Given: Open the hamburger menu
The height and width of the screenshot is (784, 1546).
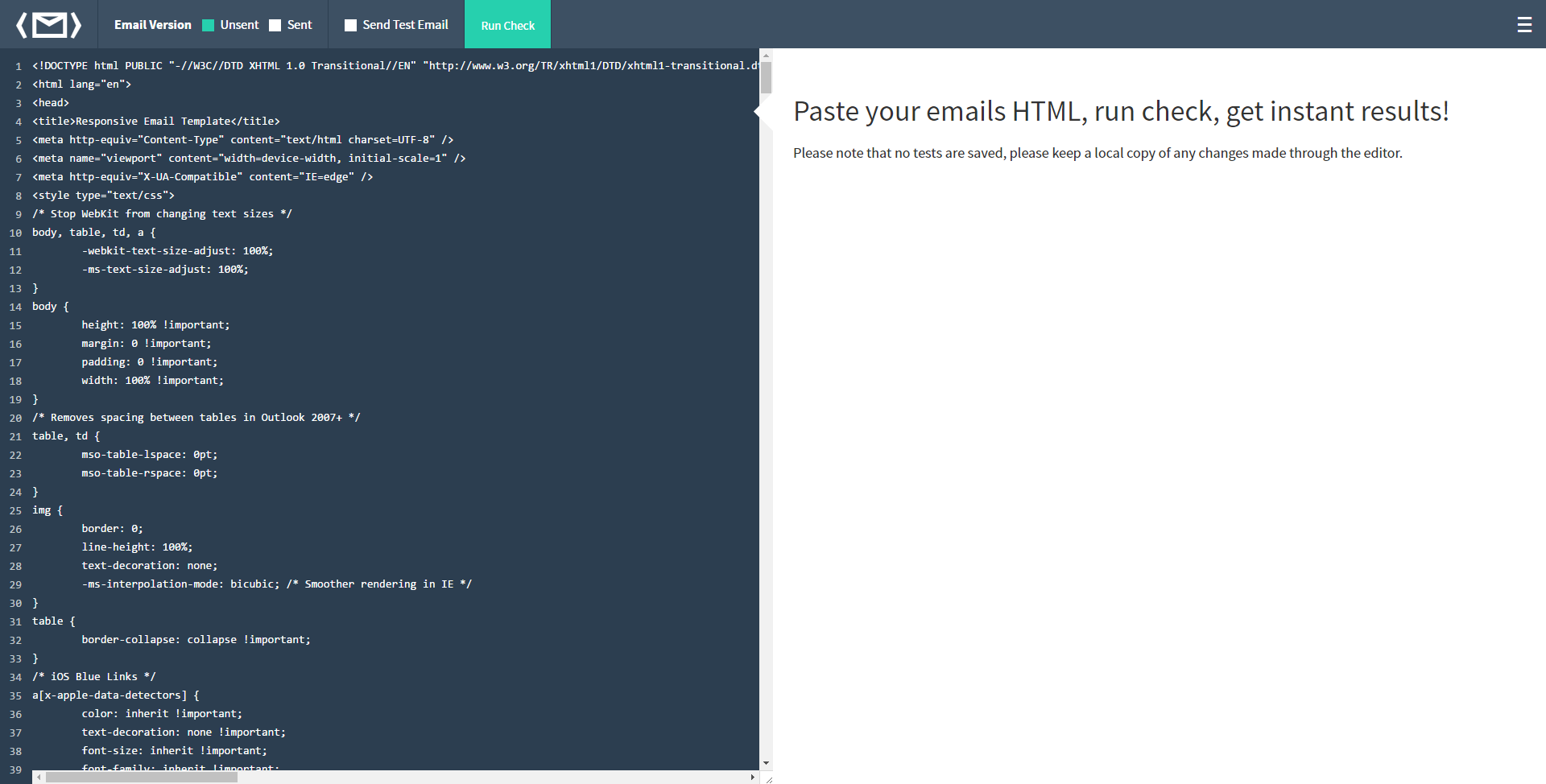Looking at the screenshot, I should tap(1524, 24).
